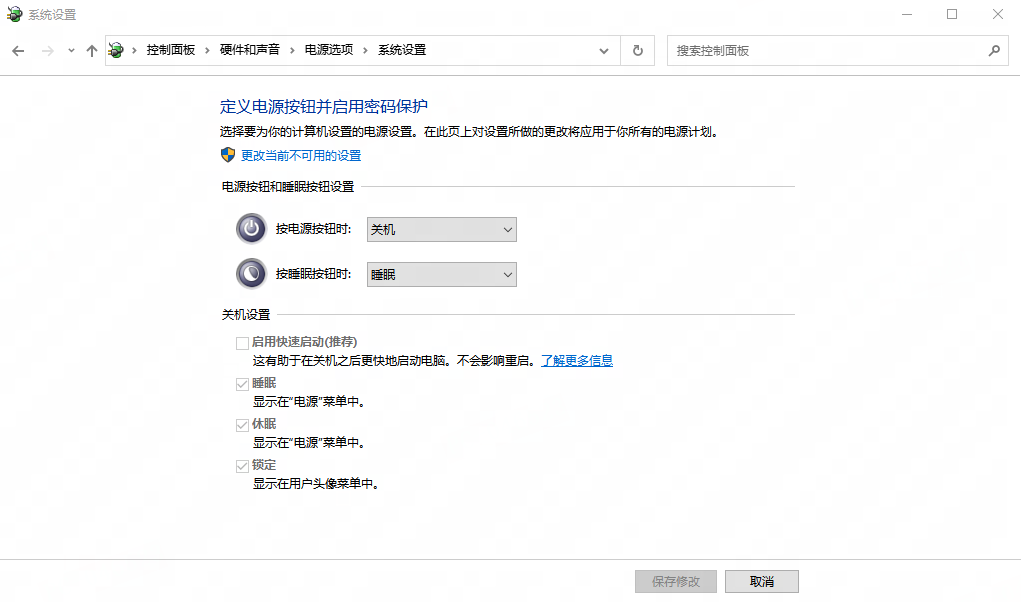Toggle the 休眠 checkbox

point(242,425)
